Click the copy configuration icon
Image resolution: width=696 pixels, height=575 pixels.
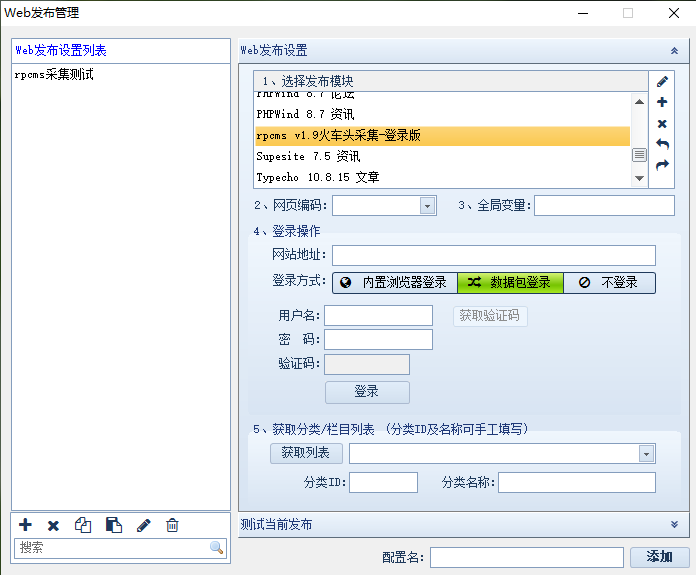pyautogui.click(x=83, y=525)
